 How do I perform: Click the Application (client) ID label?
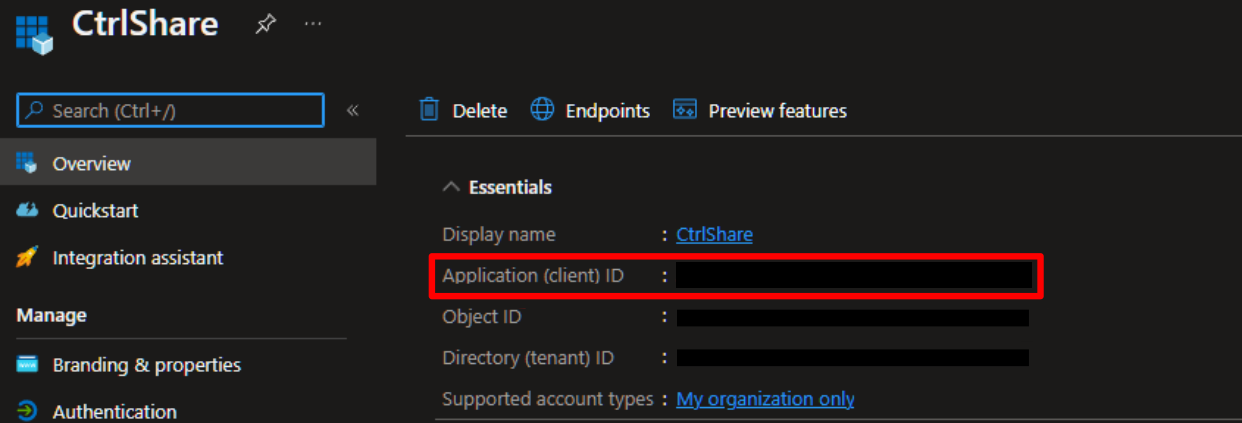[x=533, y=275]
